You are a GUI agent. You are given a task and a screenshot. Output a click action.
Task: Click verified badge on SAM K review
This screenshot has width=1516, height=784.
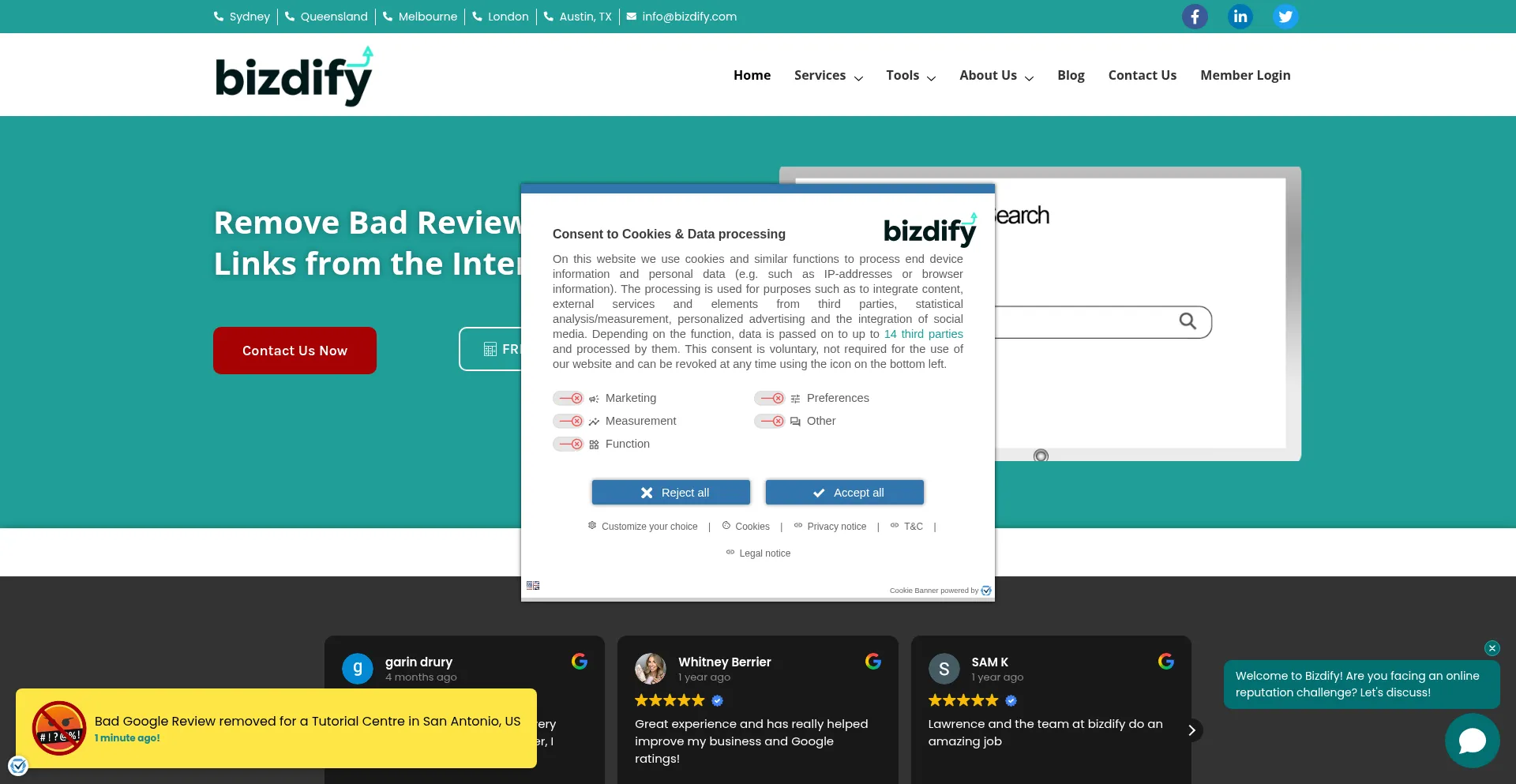point(1011,700)
